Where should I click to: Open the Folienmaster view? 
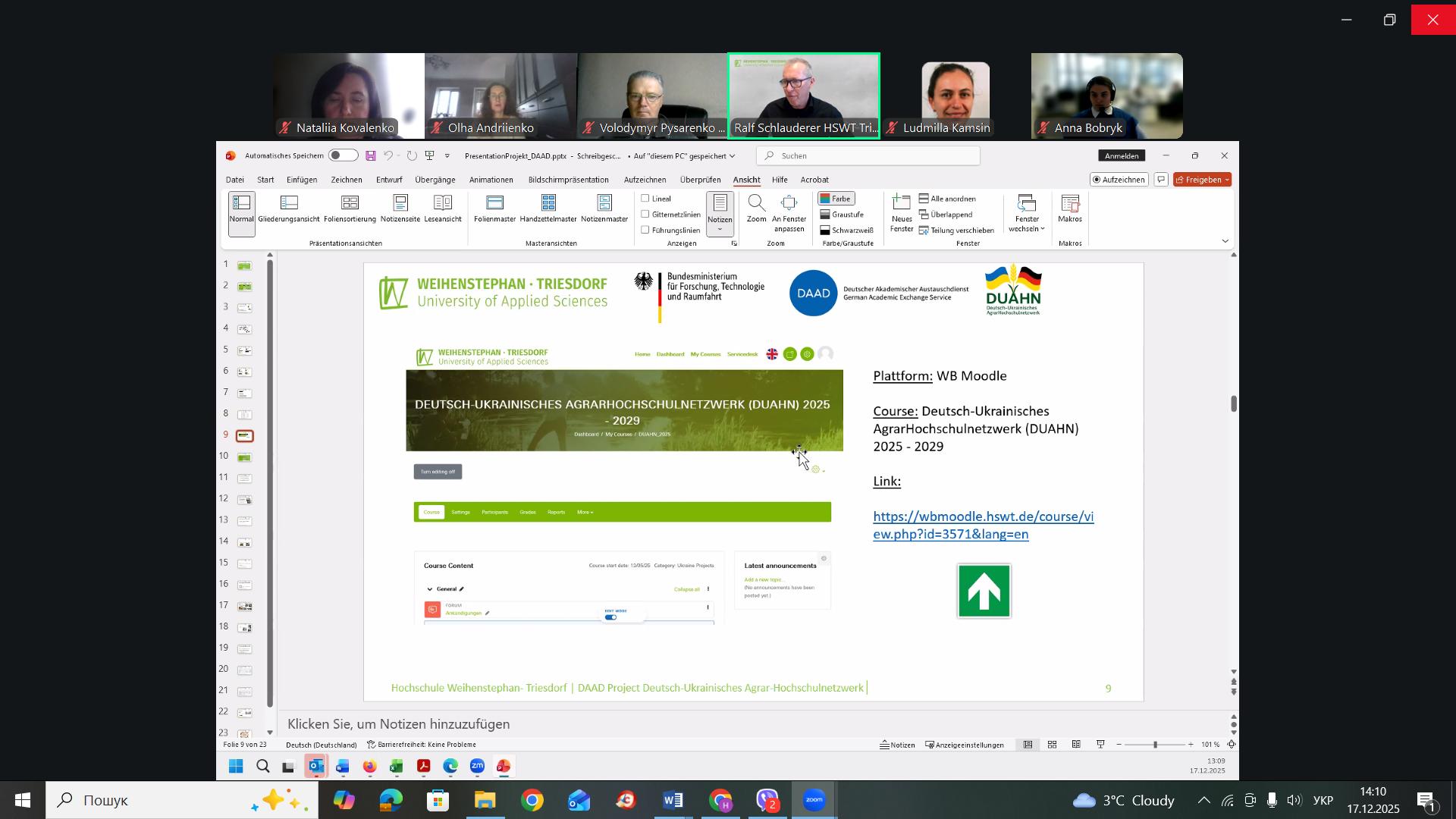494,209
